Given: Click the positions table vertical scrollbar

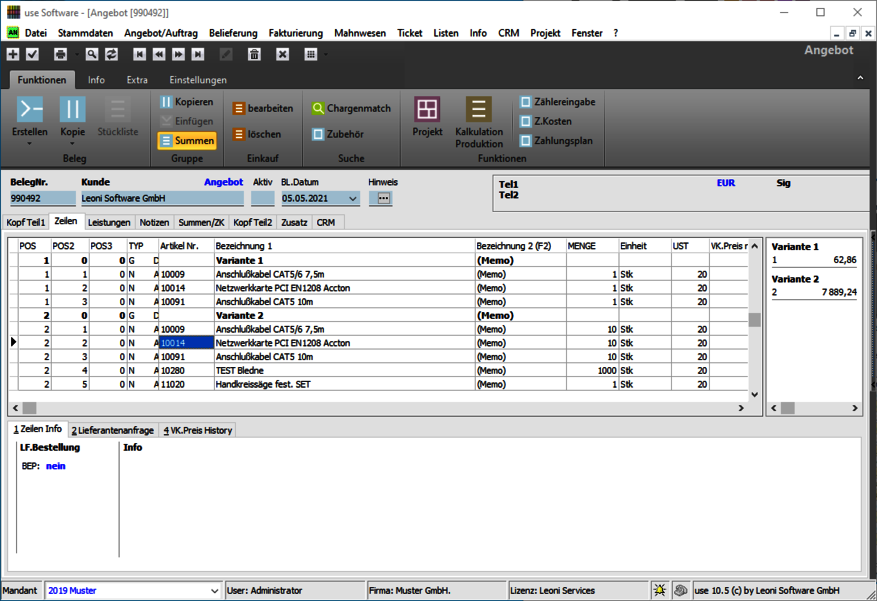Looking at the screenshot, I should (754, 320).
